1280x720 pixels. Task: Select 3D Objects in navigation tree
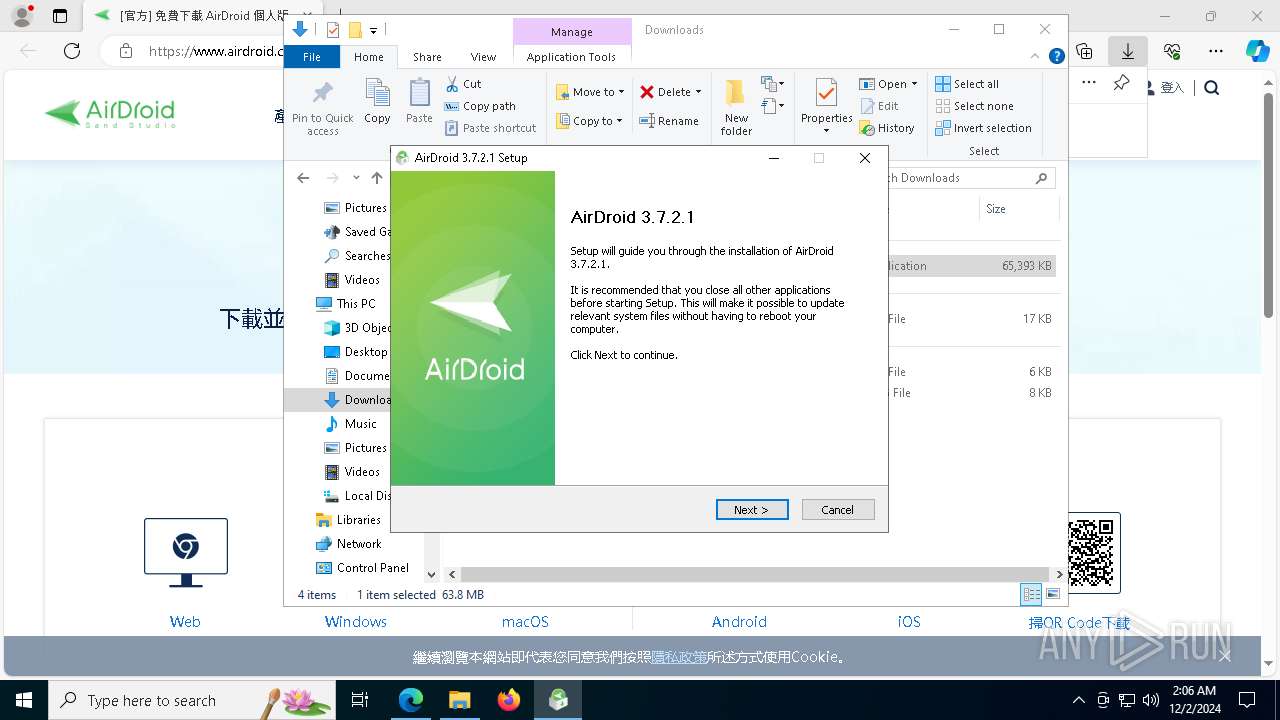[x=356, y=328]
